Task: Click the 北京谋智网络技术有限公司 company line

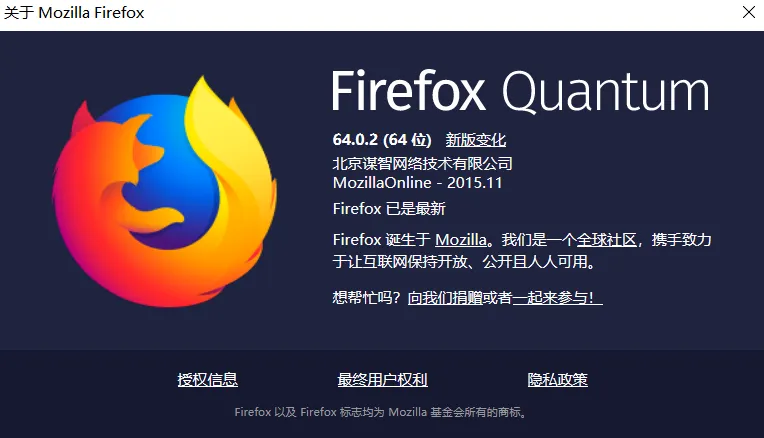Action: [422, 163]
